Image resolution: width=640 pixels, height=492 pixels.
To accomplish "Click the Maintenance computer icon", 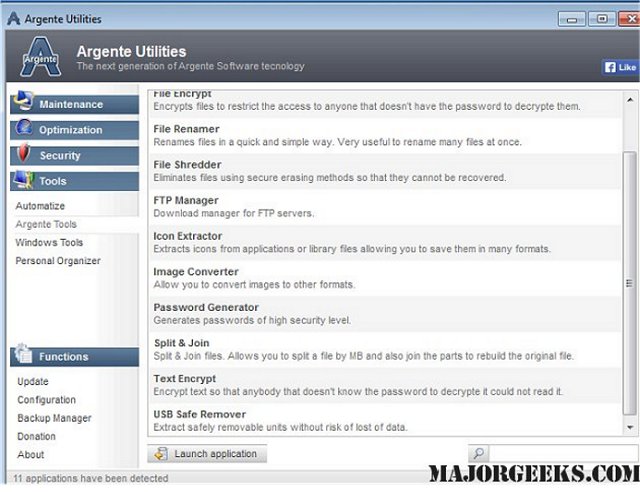I will (x=23, y=101).
